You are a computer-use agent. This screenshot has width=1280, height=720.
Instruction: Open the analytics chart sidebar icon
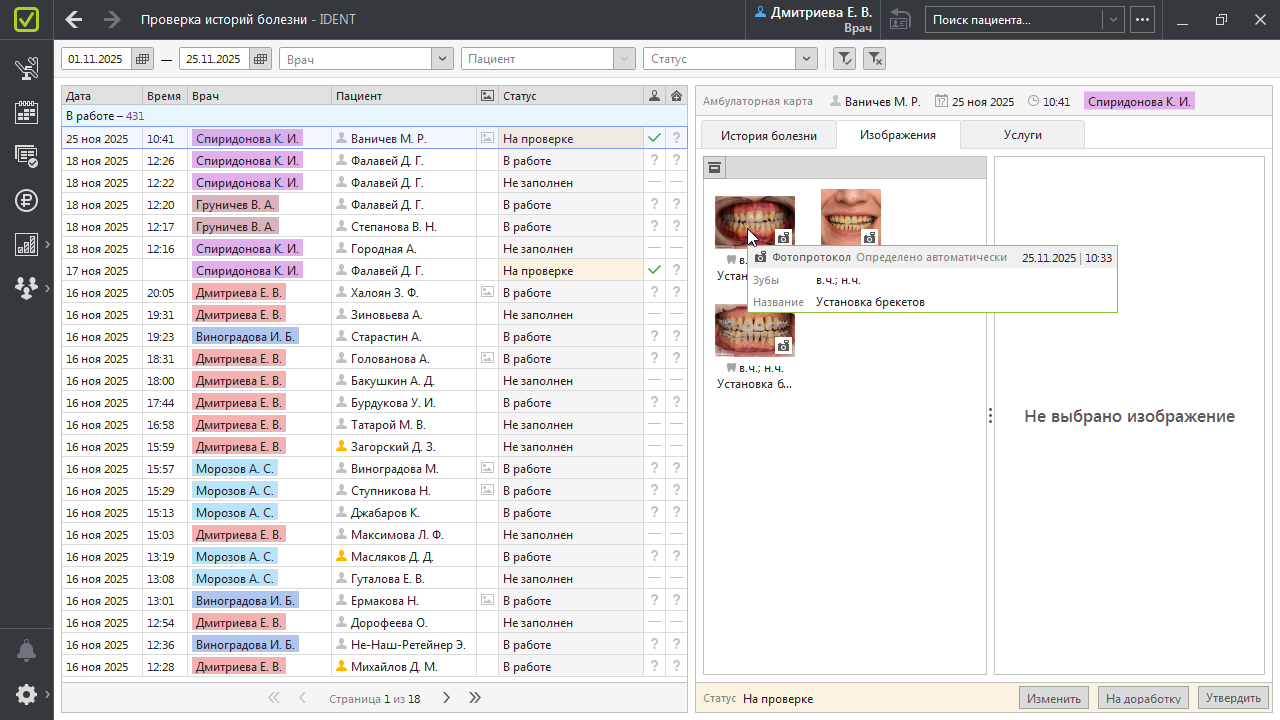click(x=26, y=244)
